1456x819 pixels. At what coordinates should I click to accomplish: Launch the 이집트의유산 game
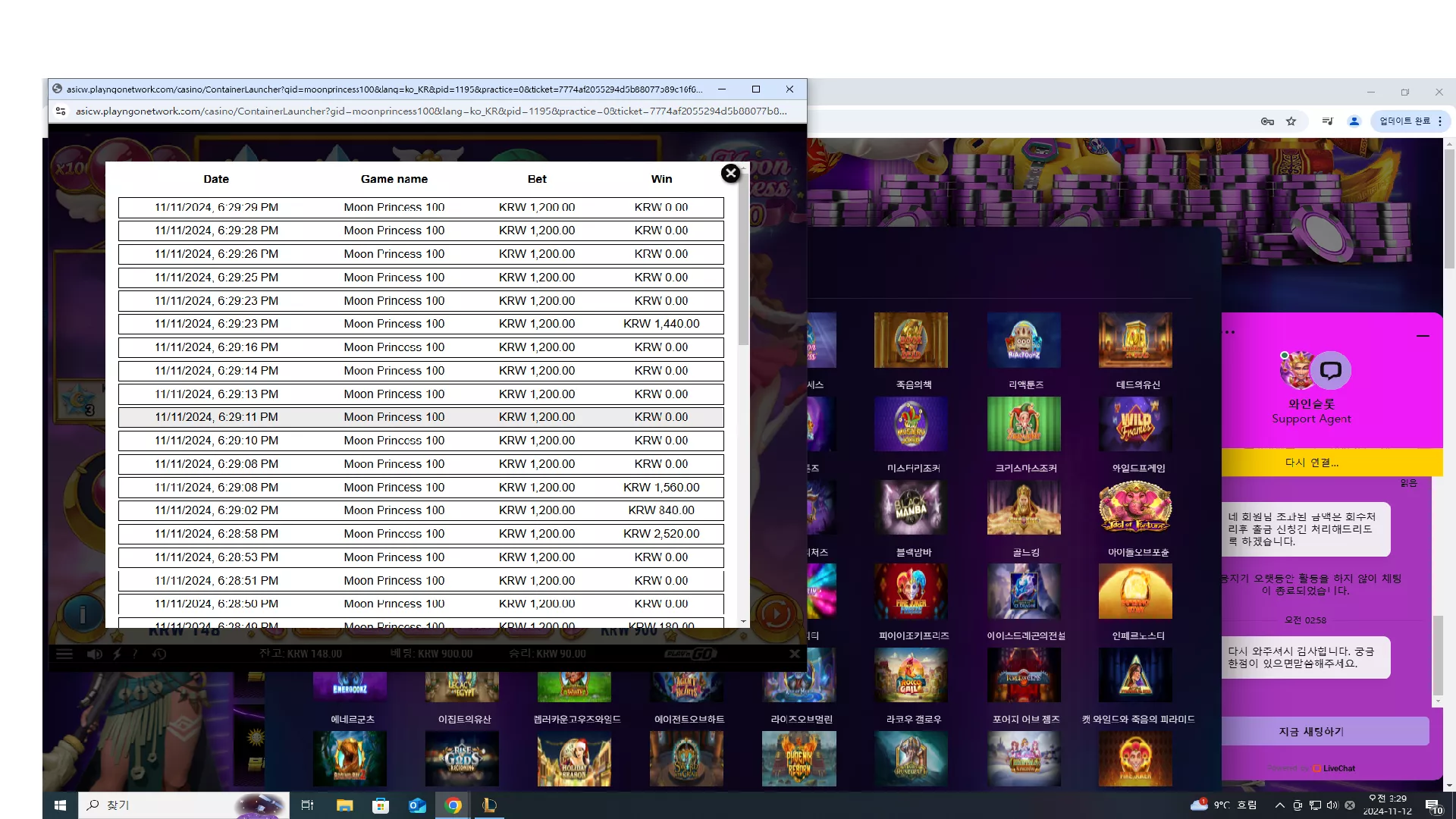pos(462,686)
